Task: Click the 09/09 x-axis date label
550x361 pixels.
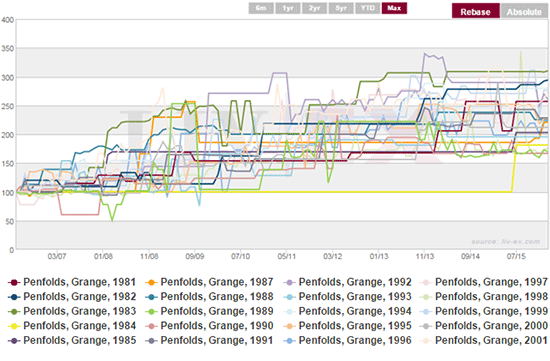Action: (x=195, y=256)
